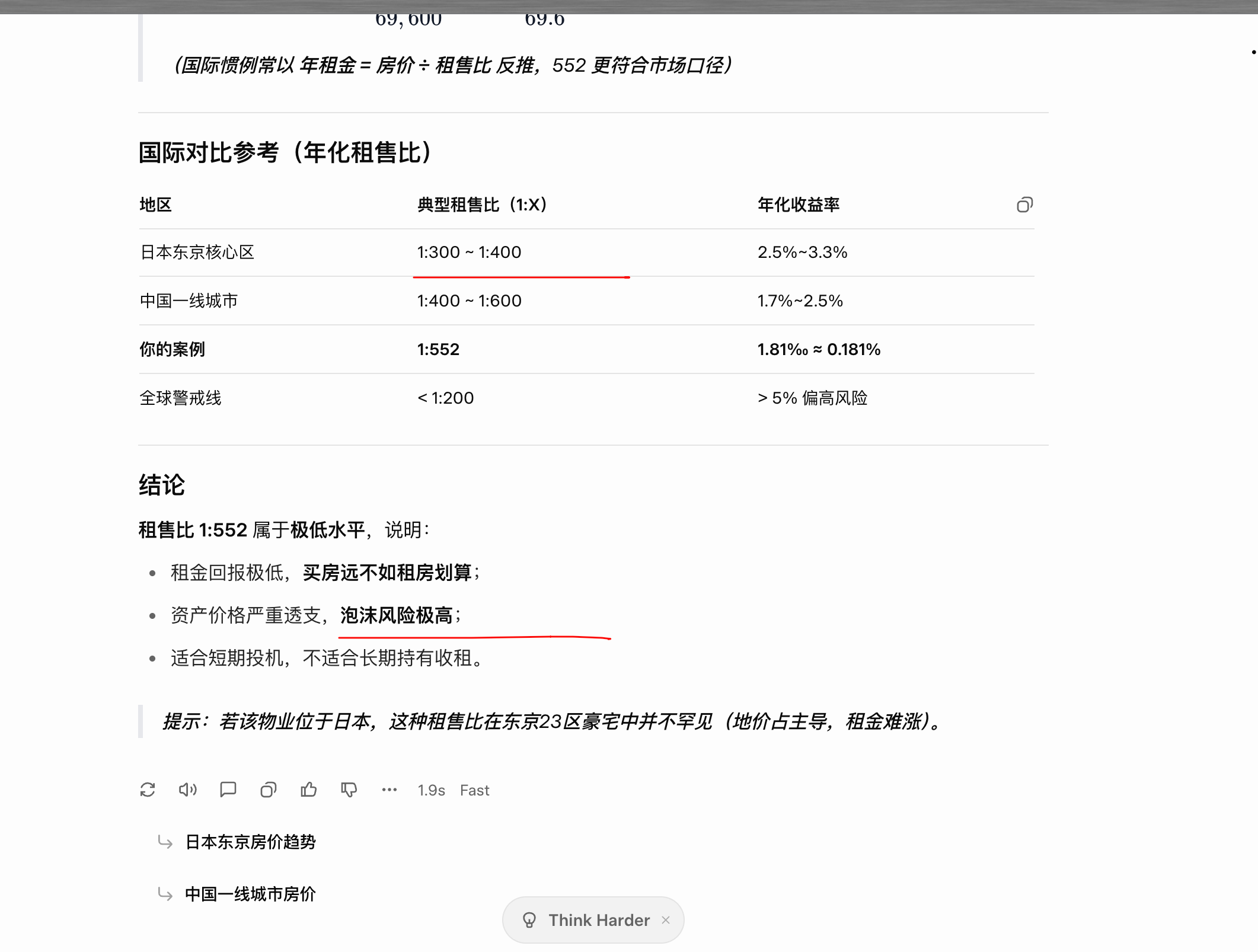Screen dimensions: 1258x952
Task: Ask follow-up 日本东京房价趋势
Action: click(x=250, y=842)
